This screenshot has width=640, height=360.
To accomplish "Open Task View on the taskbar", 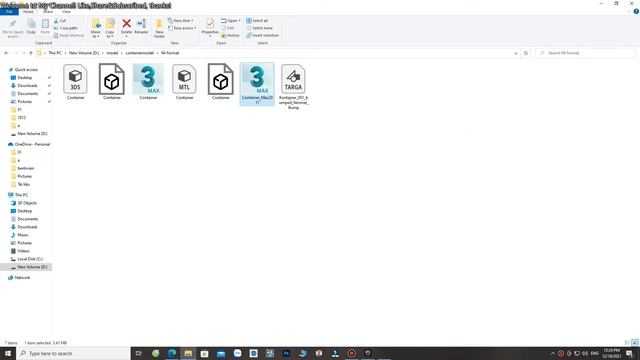I will 138,353.
